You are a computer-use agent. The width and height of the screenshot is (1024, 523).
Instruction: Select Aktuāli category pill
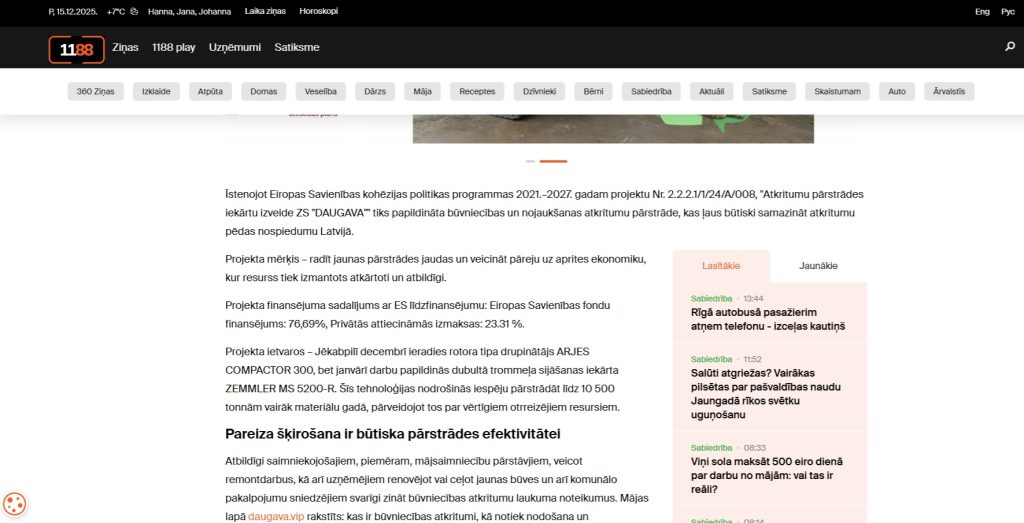[x=712, y=91]
